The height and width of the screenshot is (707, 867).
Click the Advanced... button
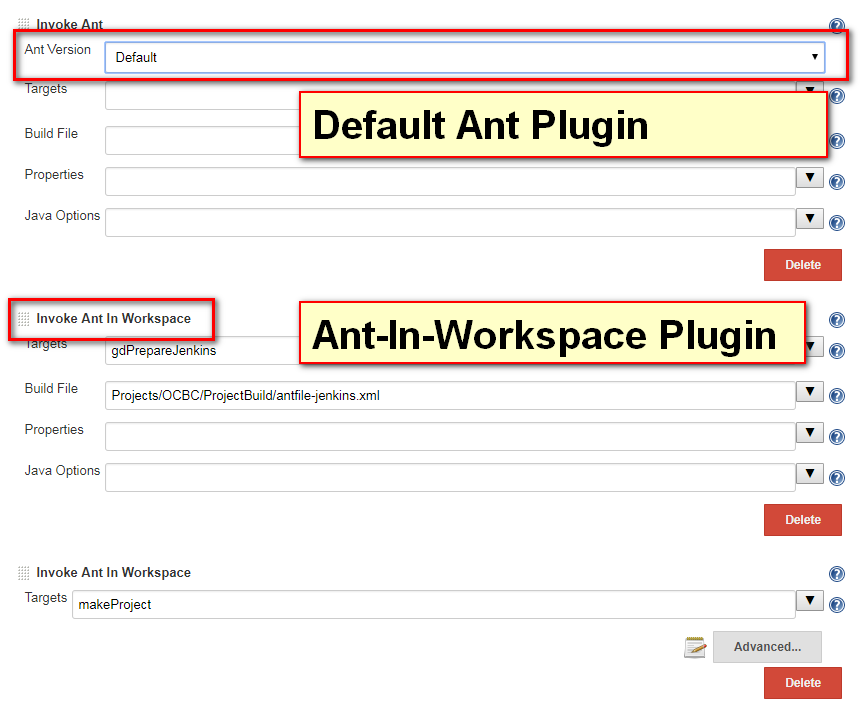click(767, 647)
